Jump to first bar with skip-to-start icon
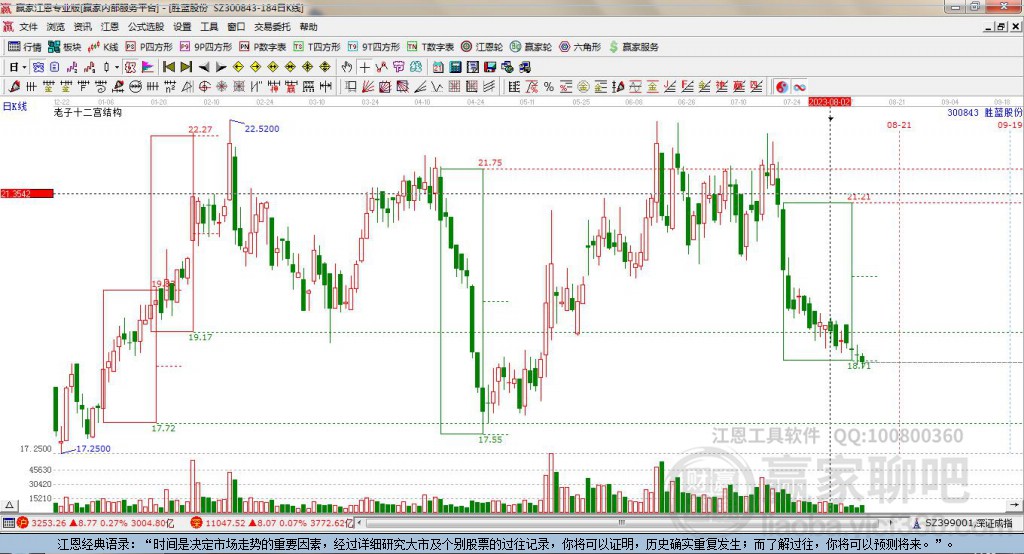Viewport: 1024px width, 554px height. (168, 67)
